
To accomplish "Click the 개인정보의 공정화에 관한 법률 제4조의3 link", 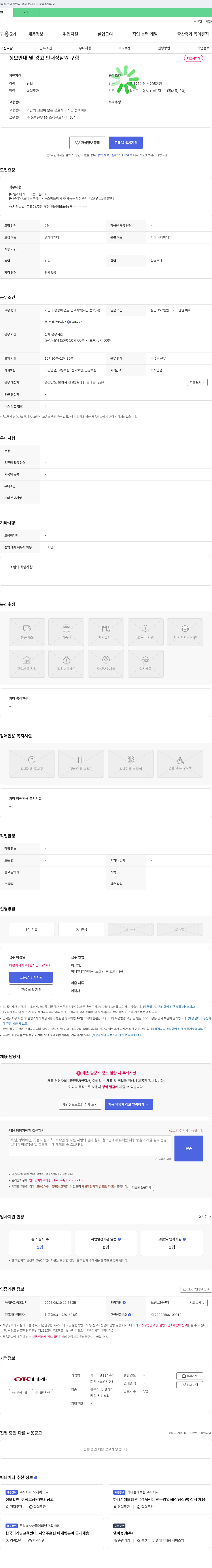I will pyautogui.click(x=169, y=1007).
